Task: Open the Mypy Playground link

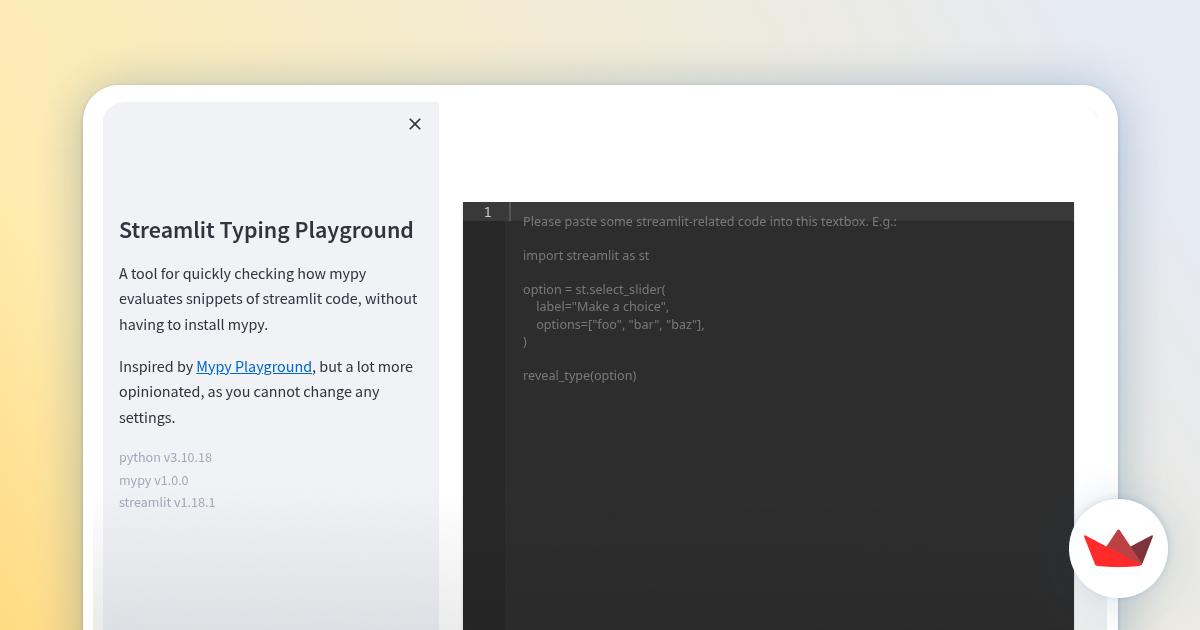Action: click(254, 366)
